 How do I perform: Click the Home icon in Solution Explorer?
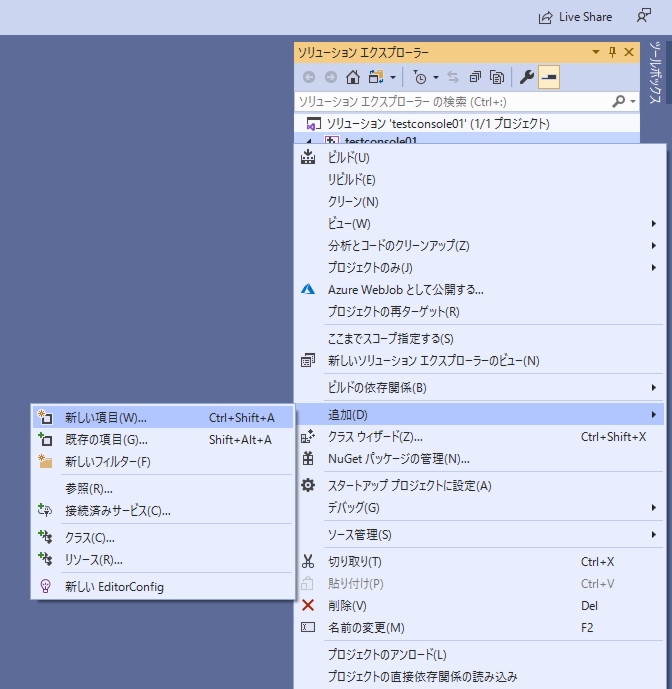pyautogui.click(x=352, y=77)
